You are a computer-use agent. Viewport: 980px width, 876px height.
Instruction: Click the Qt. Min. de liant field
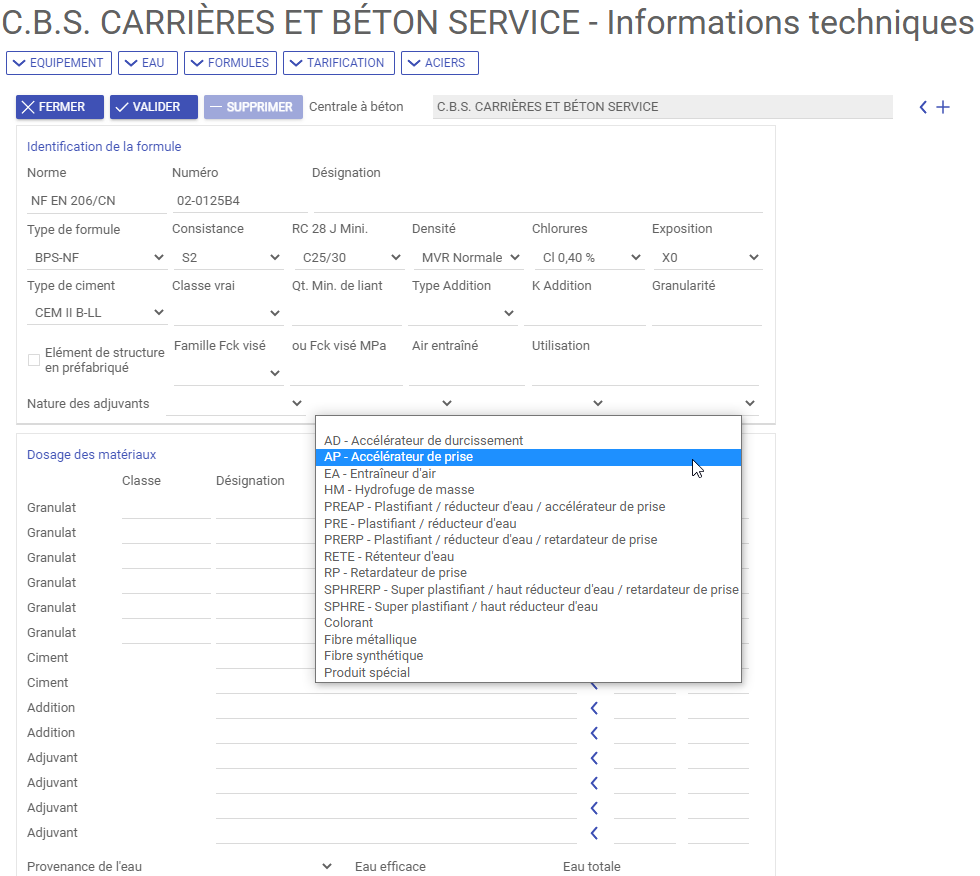click(x=346, y=312)
